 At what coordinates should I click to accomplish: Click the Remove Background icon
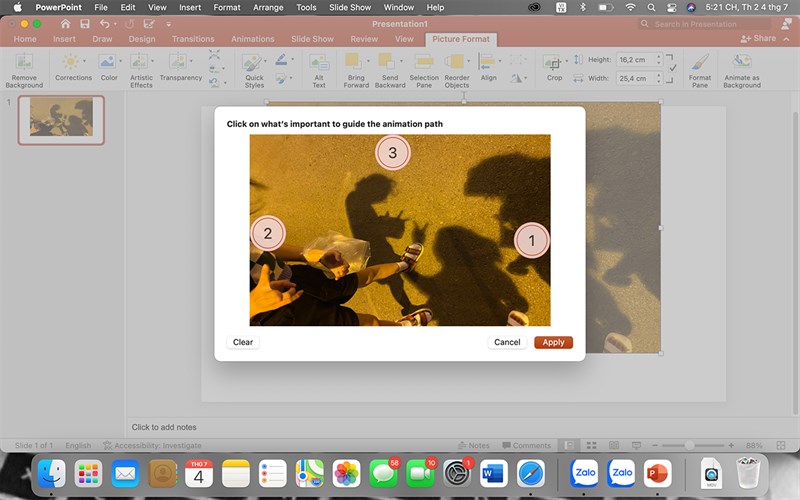pyautogui.click(x=24, y=62)
